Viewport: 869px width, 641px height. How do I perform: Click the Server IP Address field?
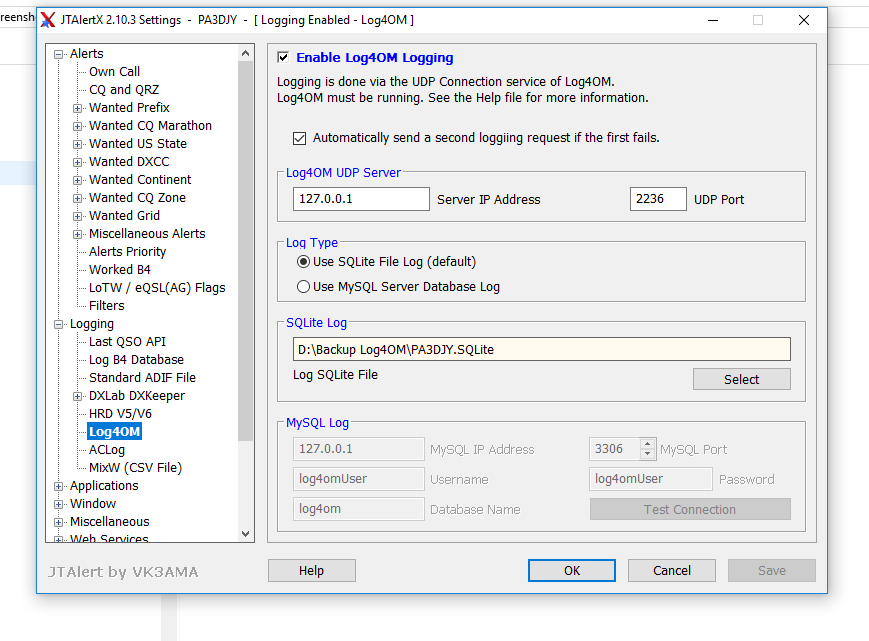[x=361, y=199]
